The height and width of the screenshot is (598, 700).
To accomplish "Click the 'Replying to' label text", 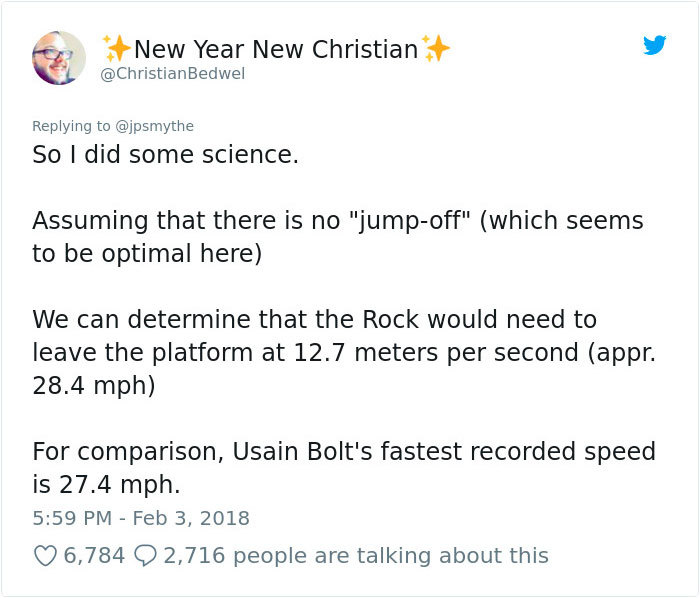I will [71, 126].
